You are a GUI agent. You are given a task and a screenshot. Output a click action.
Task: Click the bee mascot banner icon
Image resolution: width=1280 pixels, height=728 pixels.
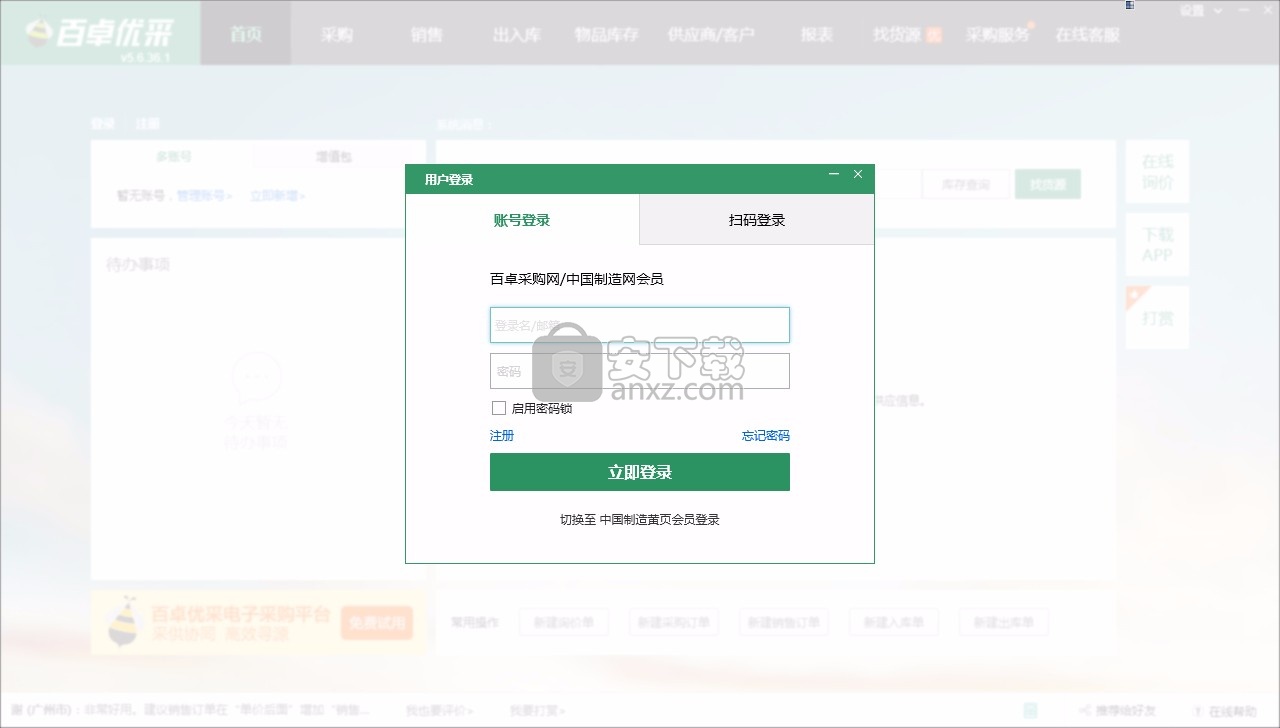(124, 622)
